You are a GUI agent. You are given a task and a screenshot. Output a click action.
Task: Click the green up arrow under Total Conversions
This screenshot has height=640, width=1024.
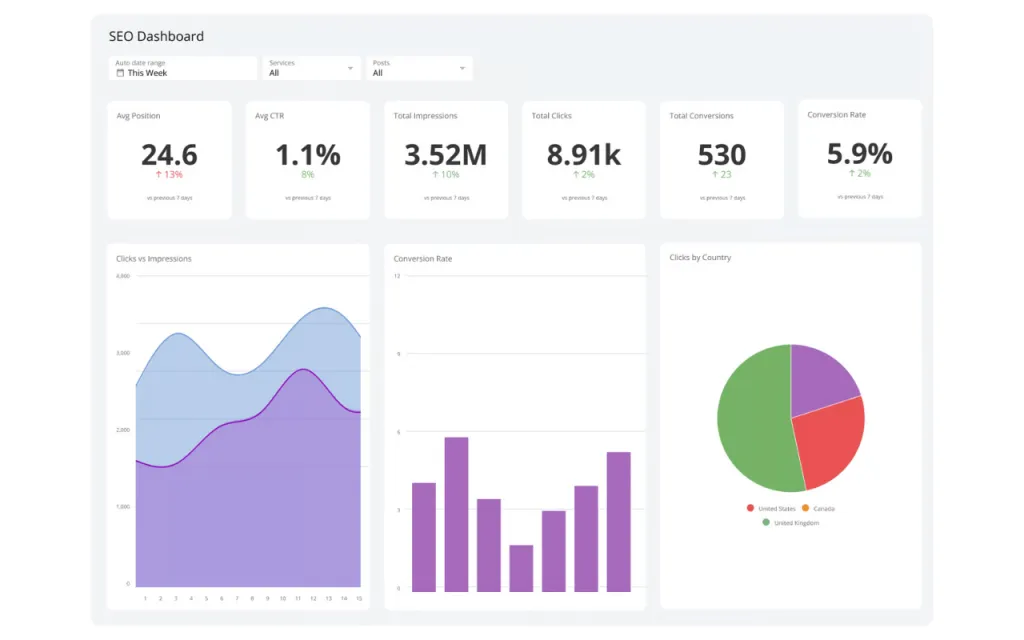point(714,175)
